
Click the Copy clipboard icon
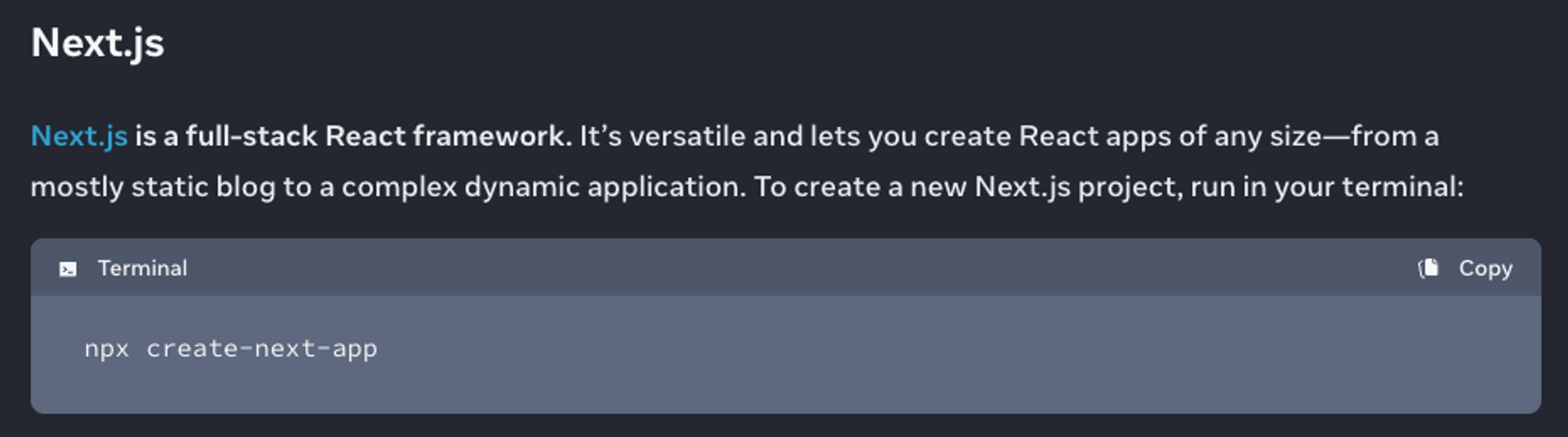1428,268
